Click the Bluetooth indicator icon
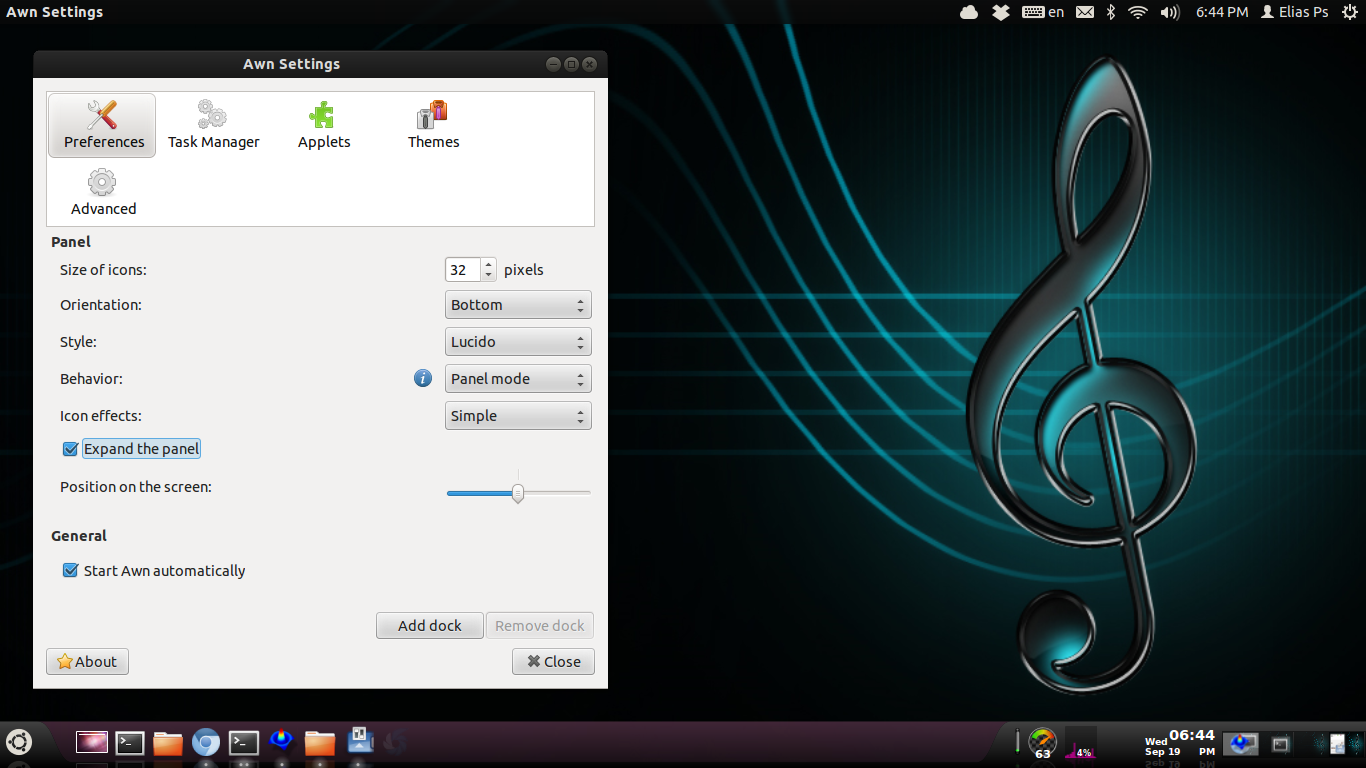This screenshot has height=768, width=1366. tap(1110, 12)
